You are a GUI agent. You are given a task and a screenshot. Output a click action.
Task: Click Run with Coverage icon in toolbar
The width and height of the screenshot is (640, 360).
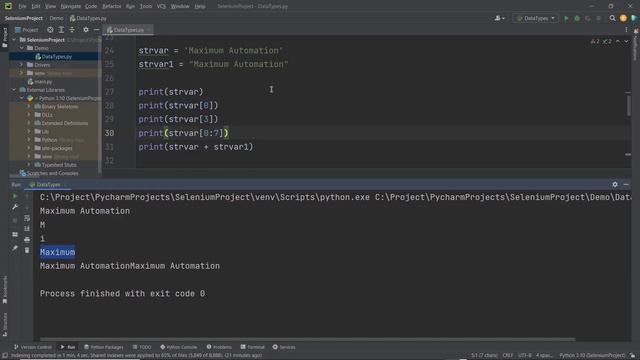(588, 18)
